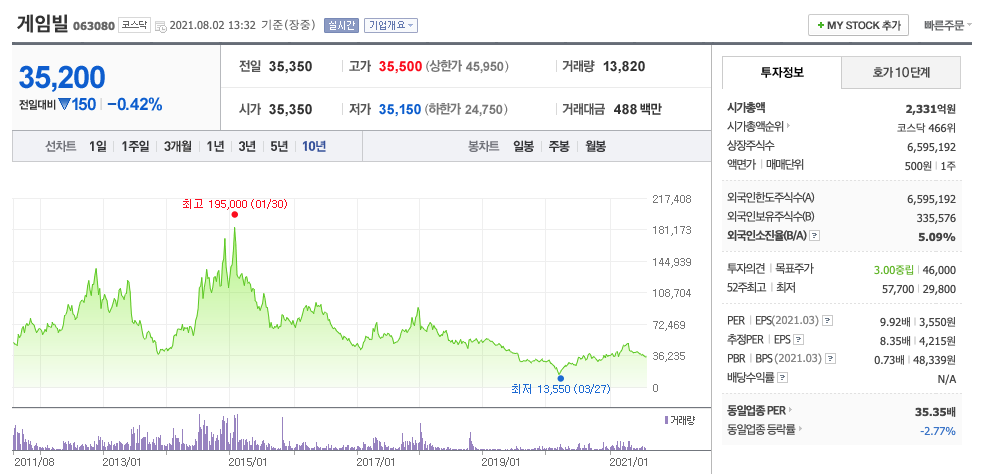The height and width of the screenshot is (474, 995).
Task: Click the 181,173 y-axis label
Action: (672, 230)
